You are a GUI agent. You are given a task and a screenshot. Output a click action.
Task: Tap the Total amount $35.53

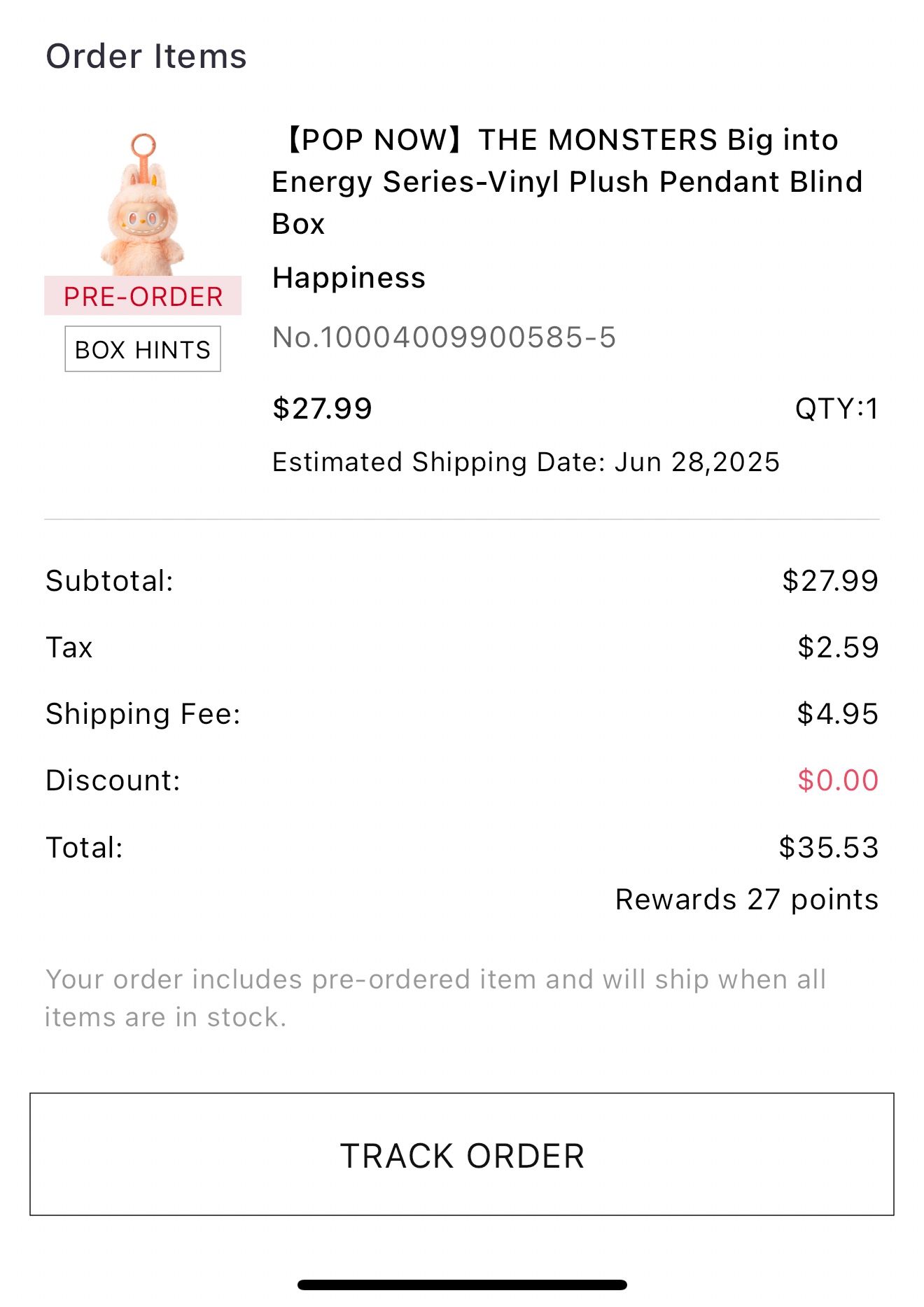[x=829, y=847]
